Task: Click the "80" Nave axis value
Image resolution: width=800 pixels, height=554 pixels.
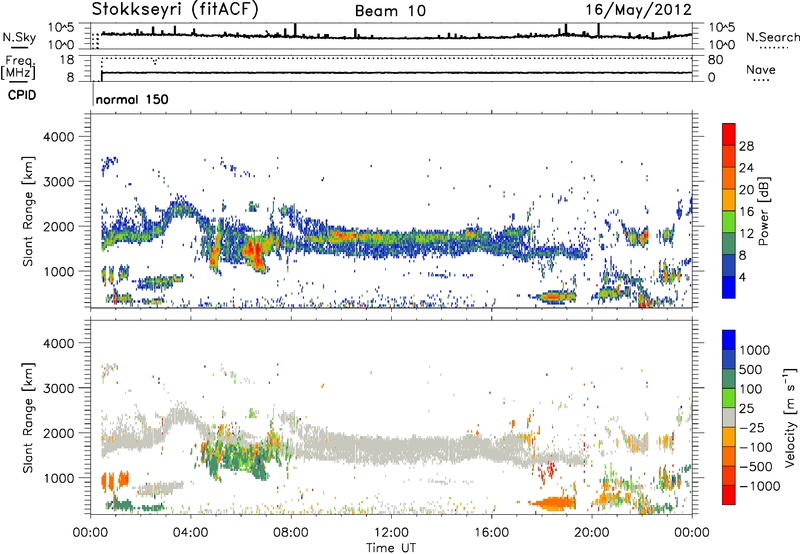Action: click(x=715, y=60)
